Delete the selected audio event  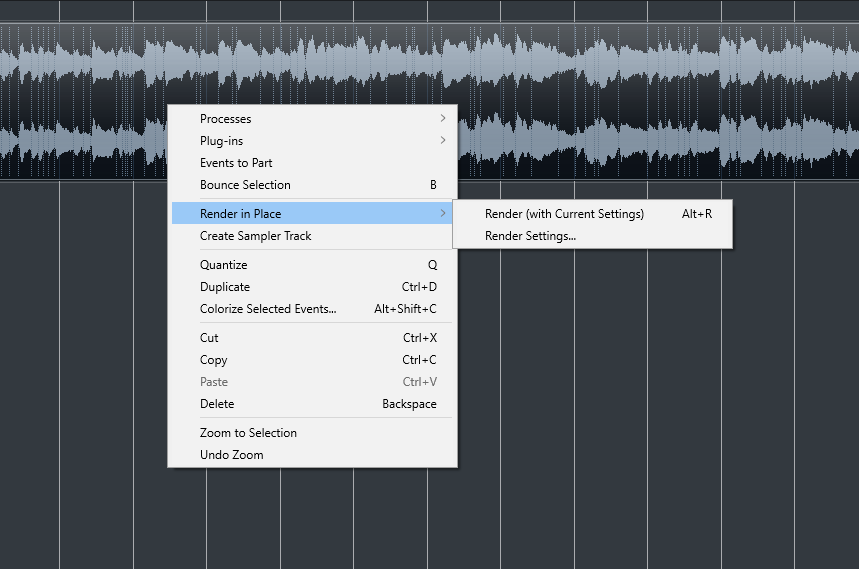[x=217, y=404]
